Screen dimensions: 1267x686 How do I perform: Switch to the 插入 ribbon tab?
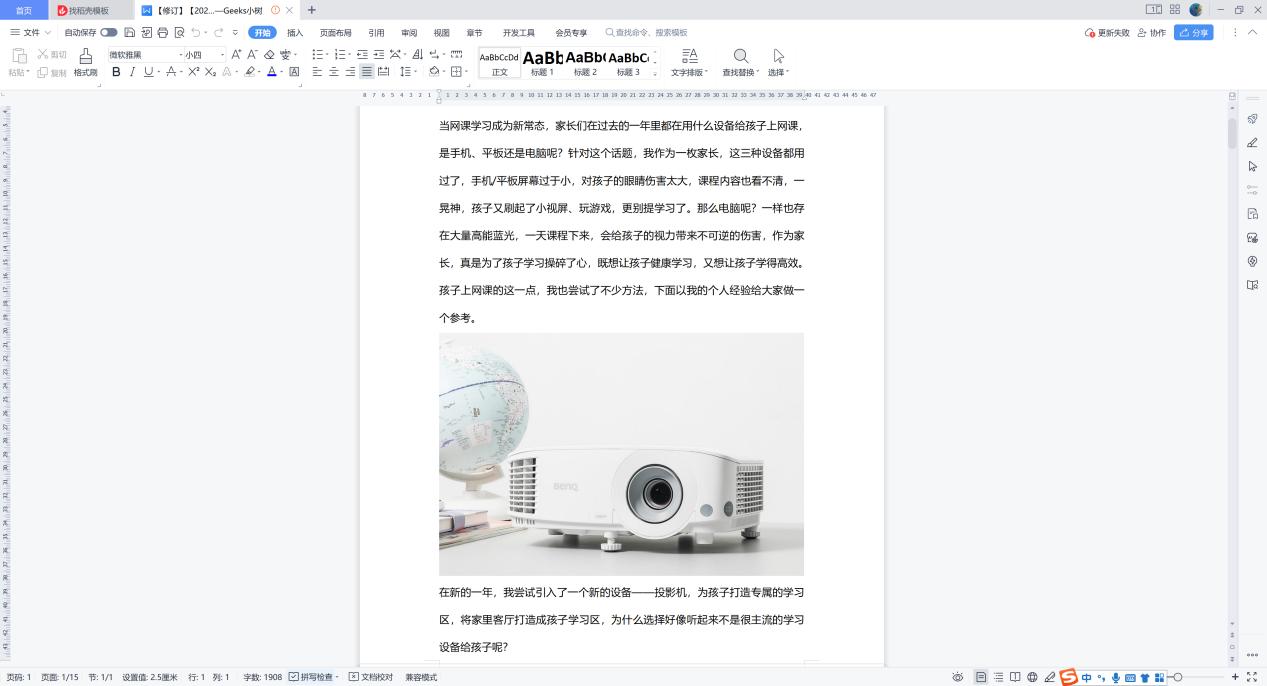coord(295,32)
